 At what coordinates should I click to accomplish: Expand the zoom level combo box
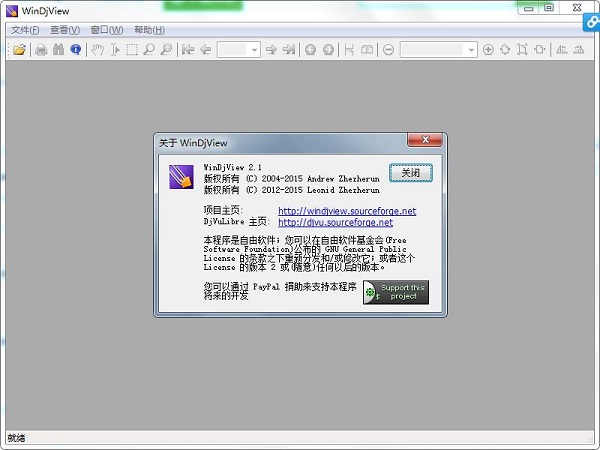tap(471, 49)
